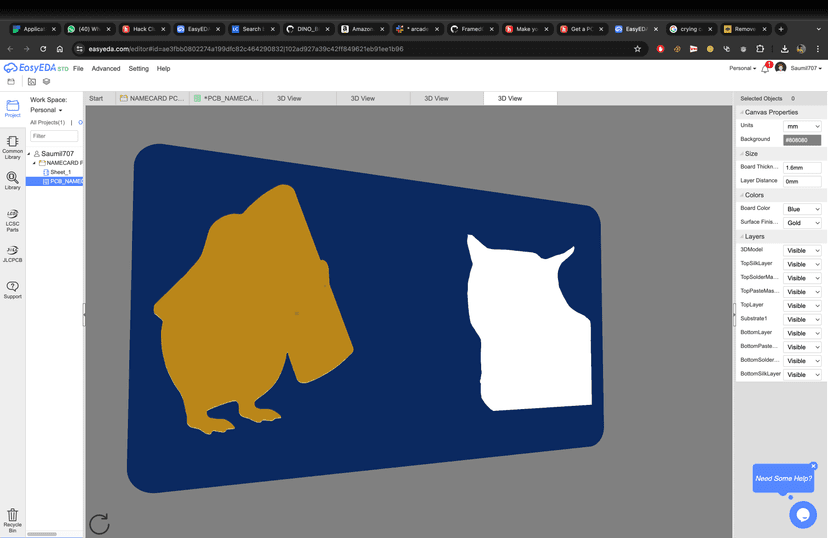Screen dimensions: 828x538
Task: Open the Board Color dropdown
Action: click(802, 209)
